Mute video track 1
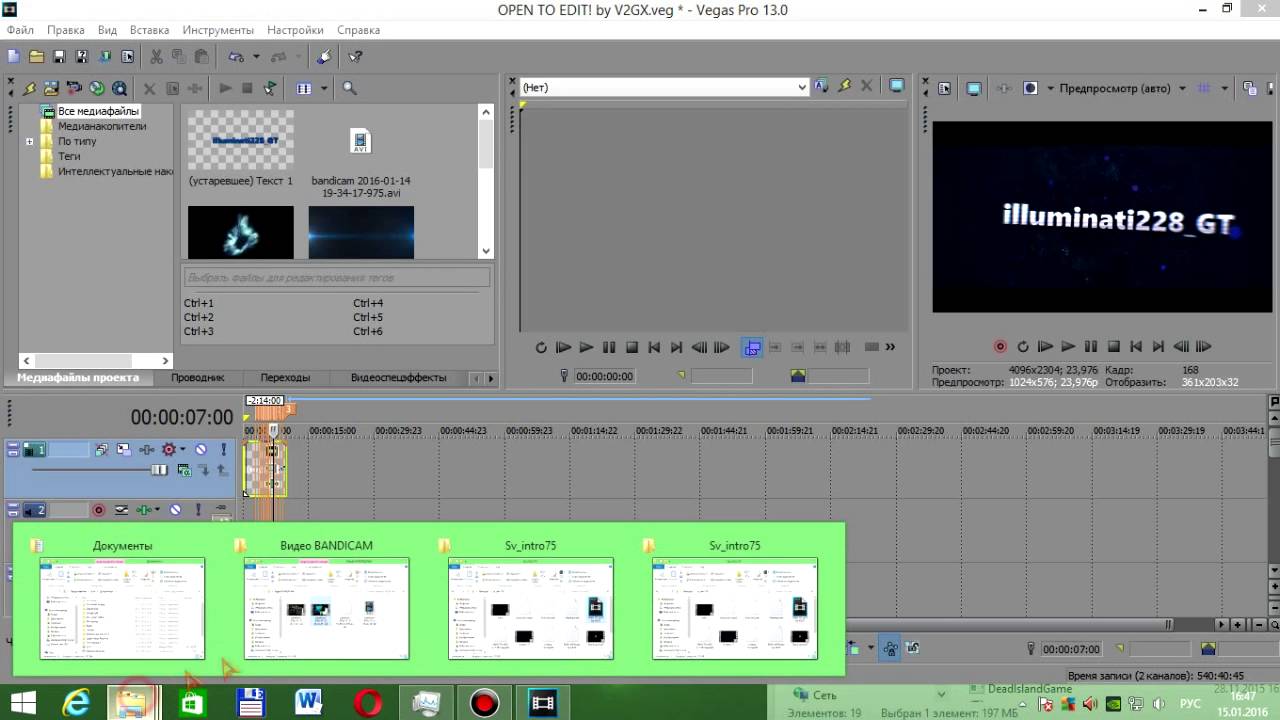 click(201, 450)
